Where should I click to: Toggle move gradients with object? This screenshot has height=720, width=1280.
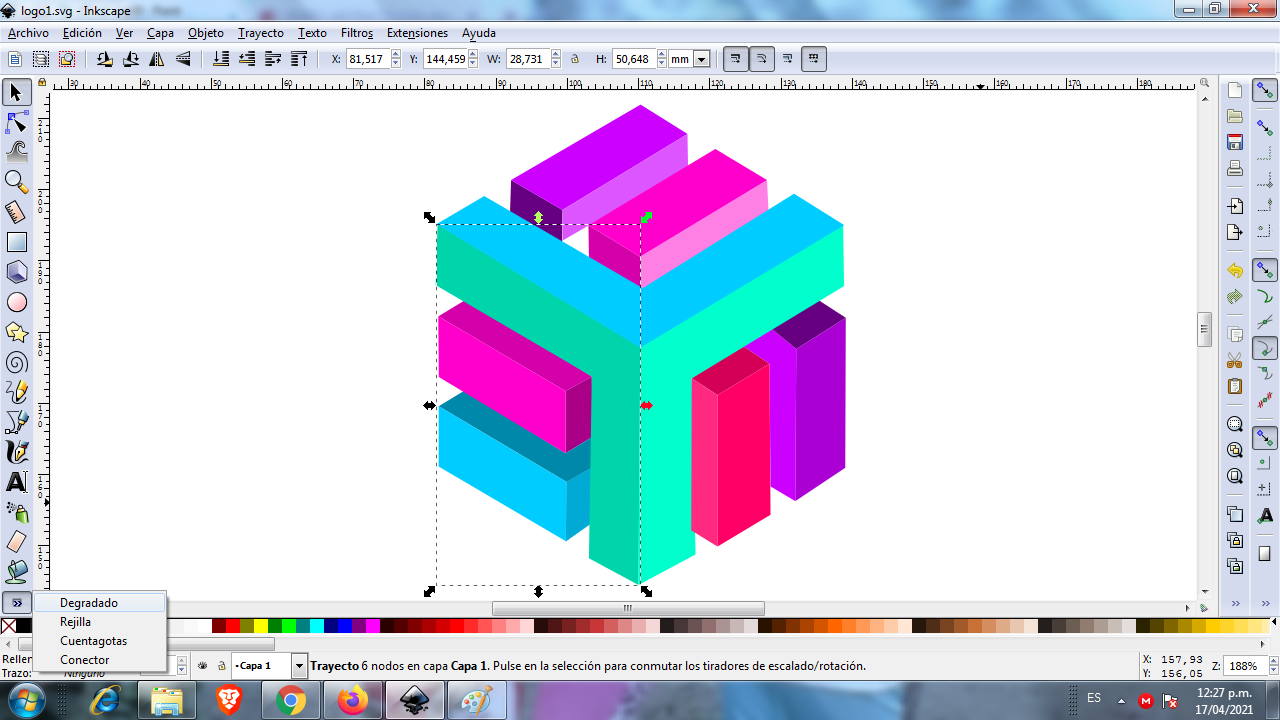[788, 59]
